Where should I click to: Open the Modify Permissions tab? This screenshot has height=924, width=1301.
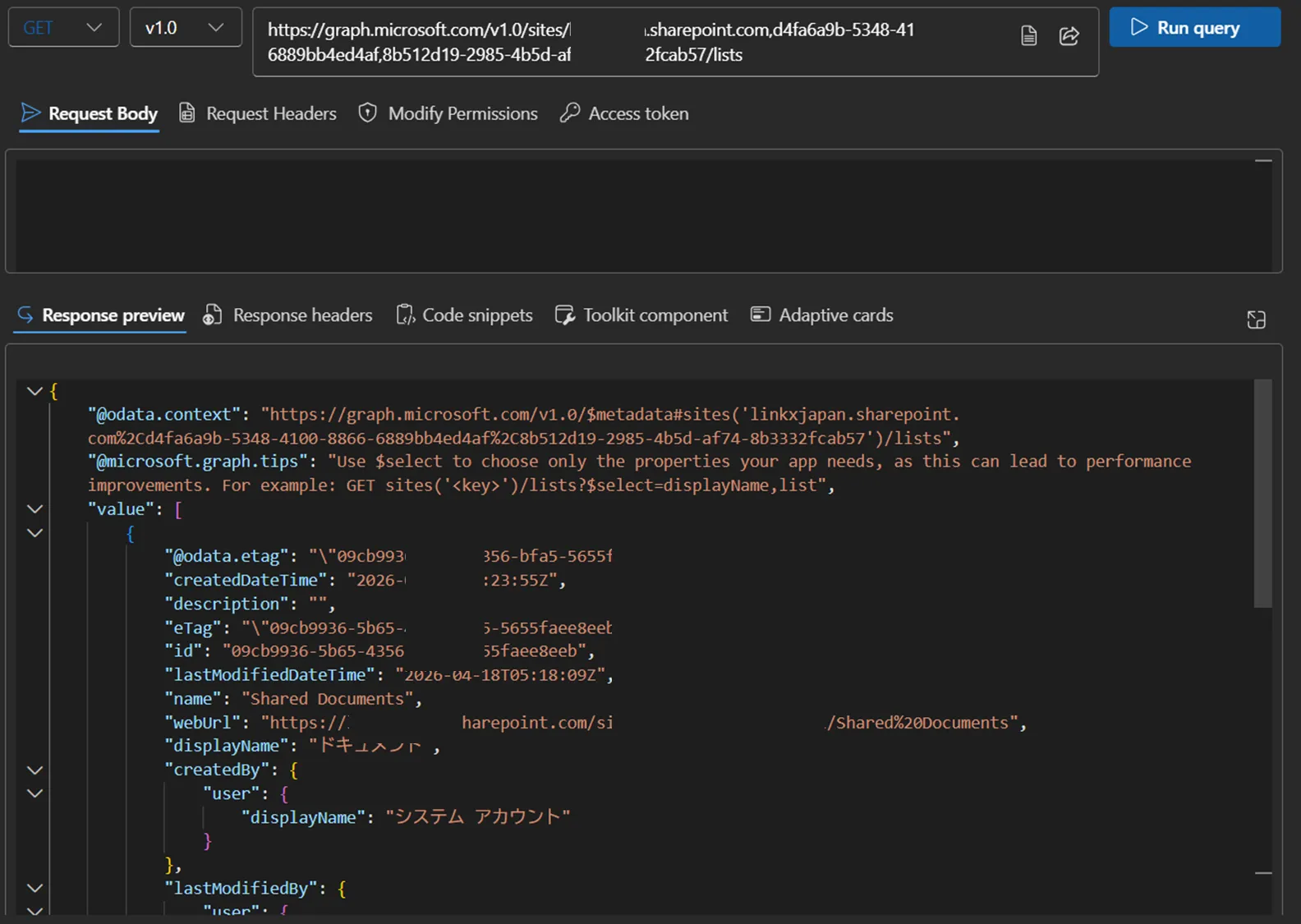coord(448,113)
